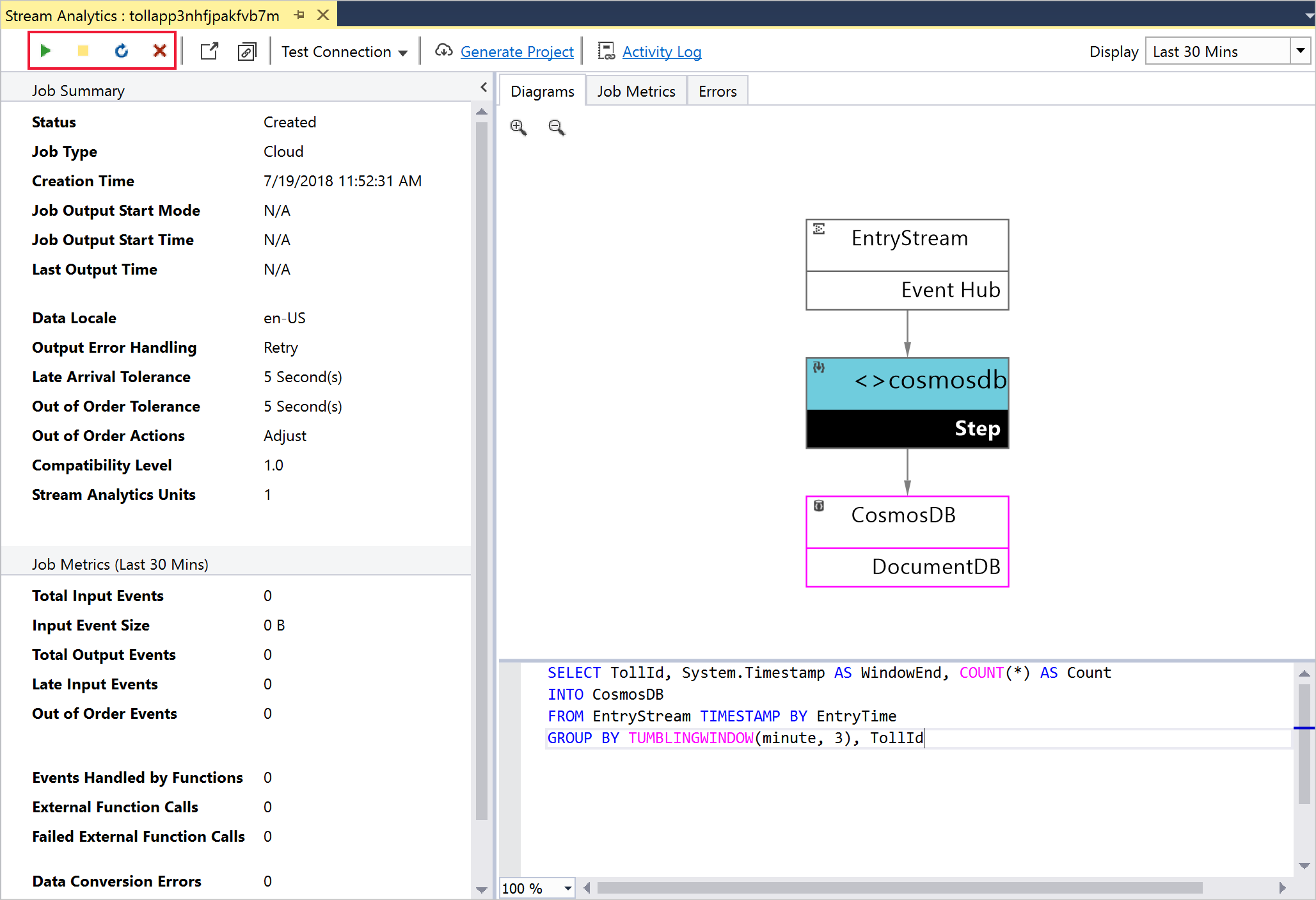Click the Diagrams tab
Viewport: 1316px width, 900px height.
pos(540,91)
